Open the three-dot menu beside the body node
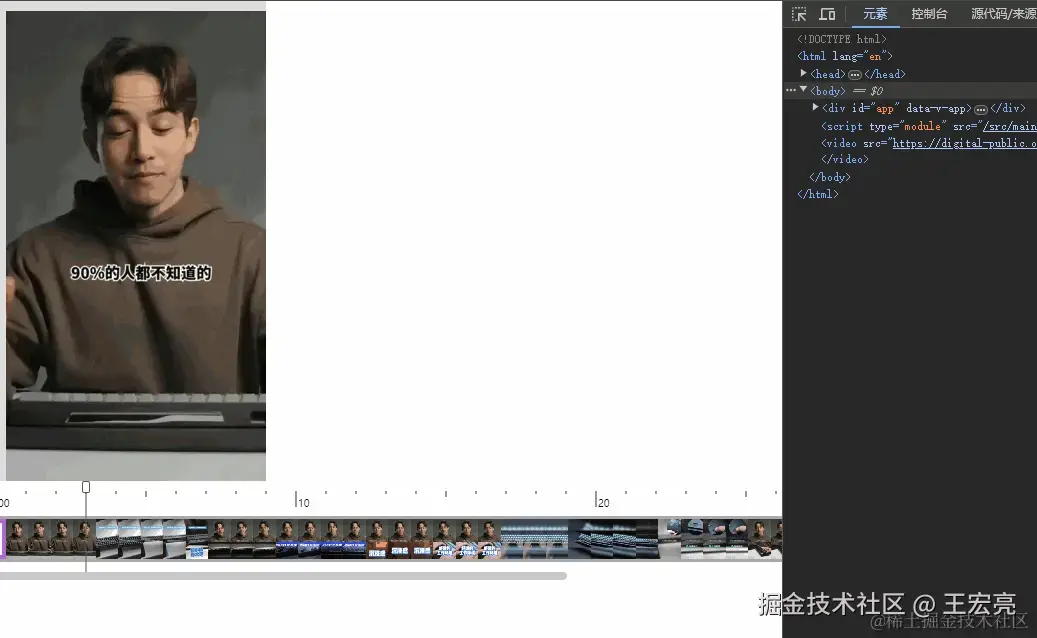 [x=790, y=90]
